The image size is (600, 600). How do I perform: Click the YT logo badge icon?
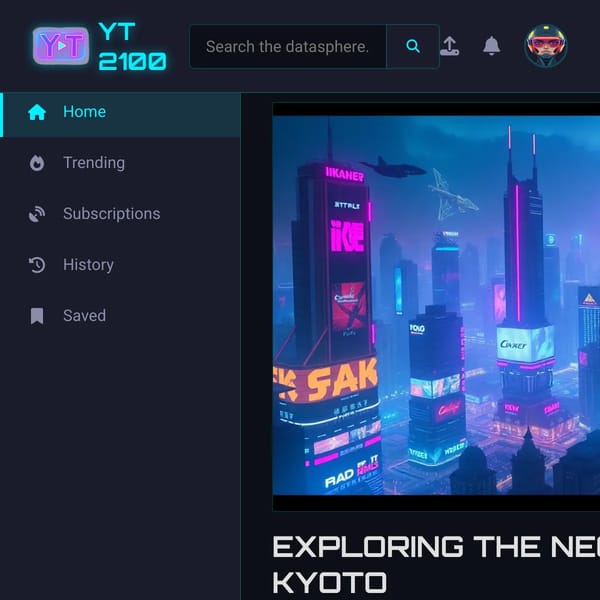pos(61,46)
